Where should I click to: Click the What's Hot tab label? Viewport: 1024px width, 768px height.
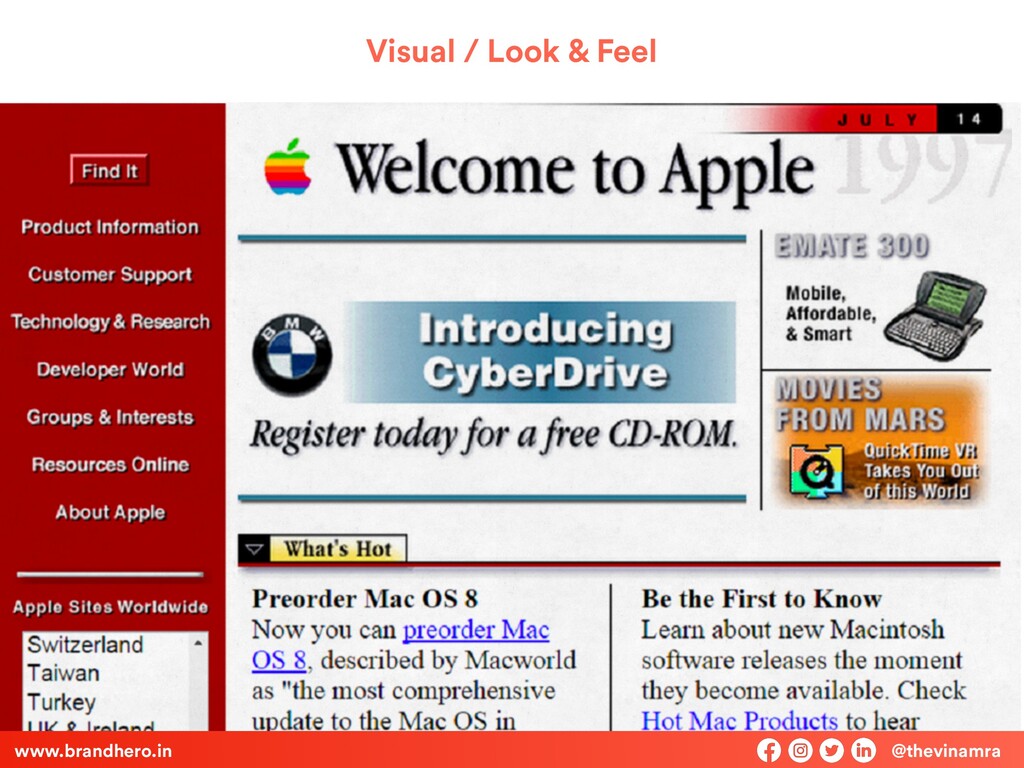click(x=338, y=549)
